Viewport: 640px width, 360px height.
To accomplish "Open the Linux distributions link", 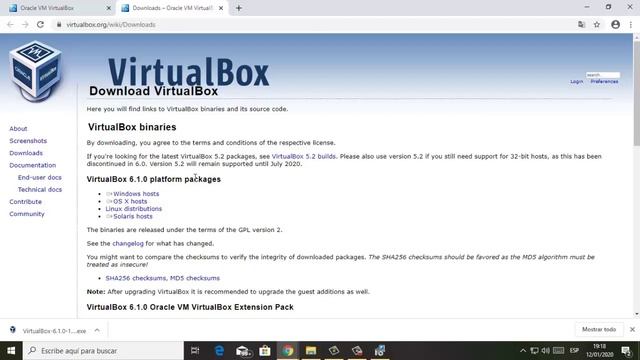I will pos(134,209).
